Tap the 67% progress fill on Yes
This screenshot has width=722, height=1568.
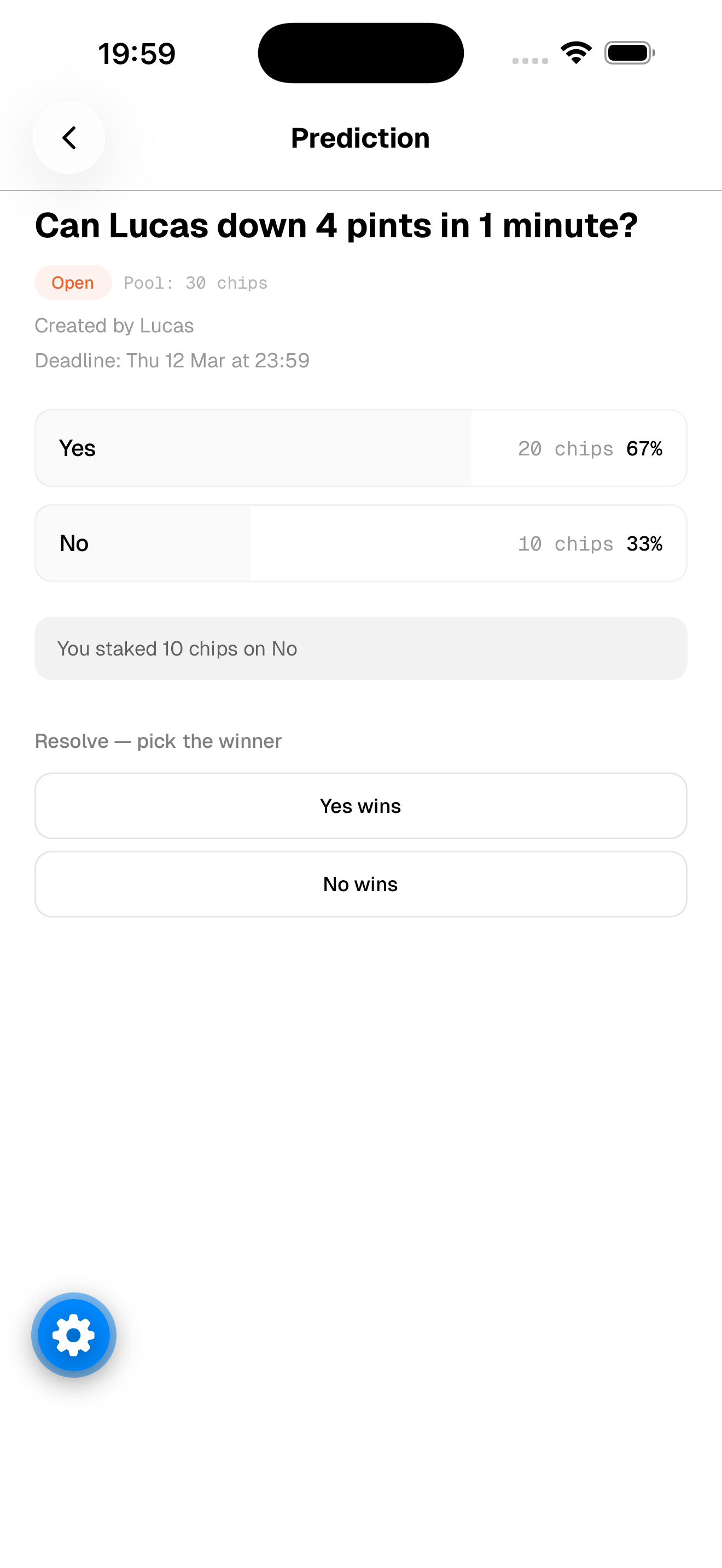253,448
